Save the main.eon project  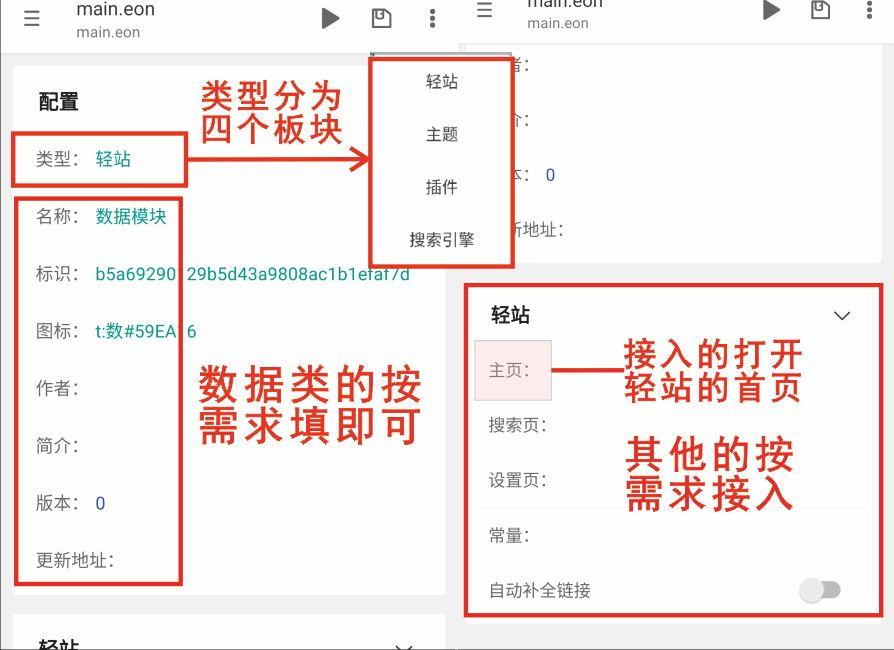point(381,17)
